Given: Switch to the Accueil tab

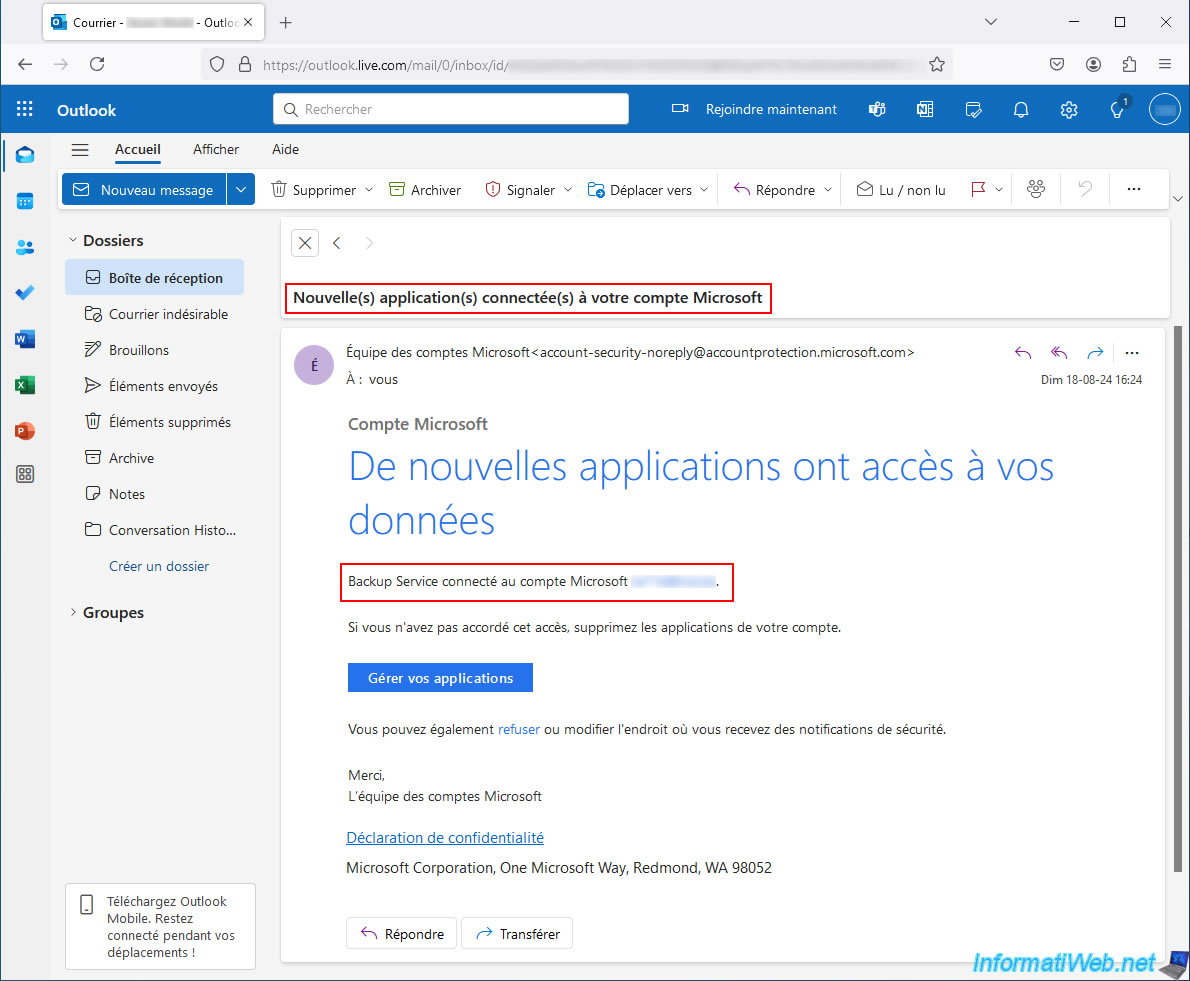Looking at the screenshot, I should tap(137, 149).
